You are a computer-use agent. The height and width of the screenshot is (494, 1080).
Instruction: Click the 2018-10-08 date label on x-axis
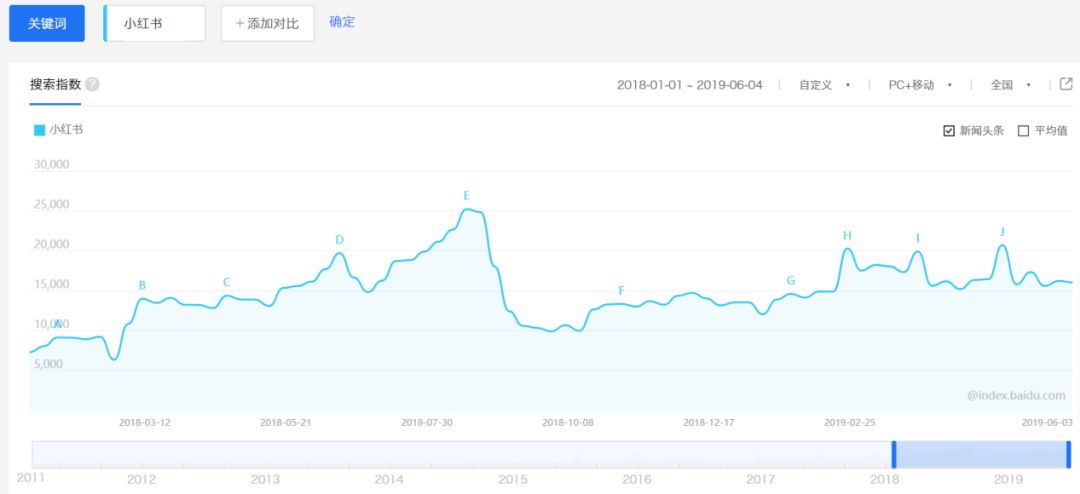[x=568, y=422]
